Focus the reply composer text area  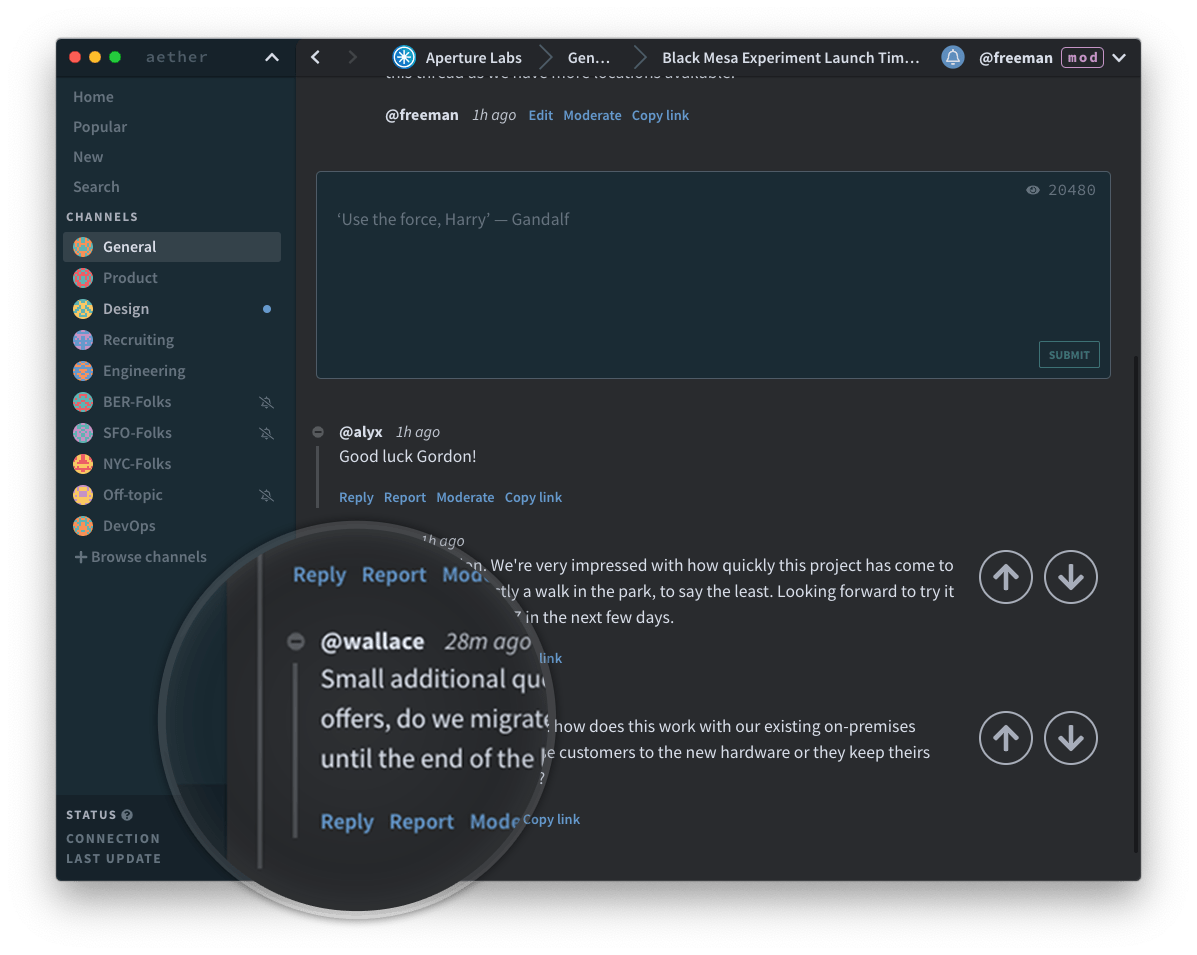click(x=713, y=275)
